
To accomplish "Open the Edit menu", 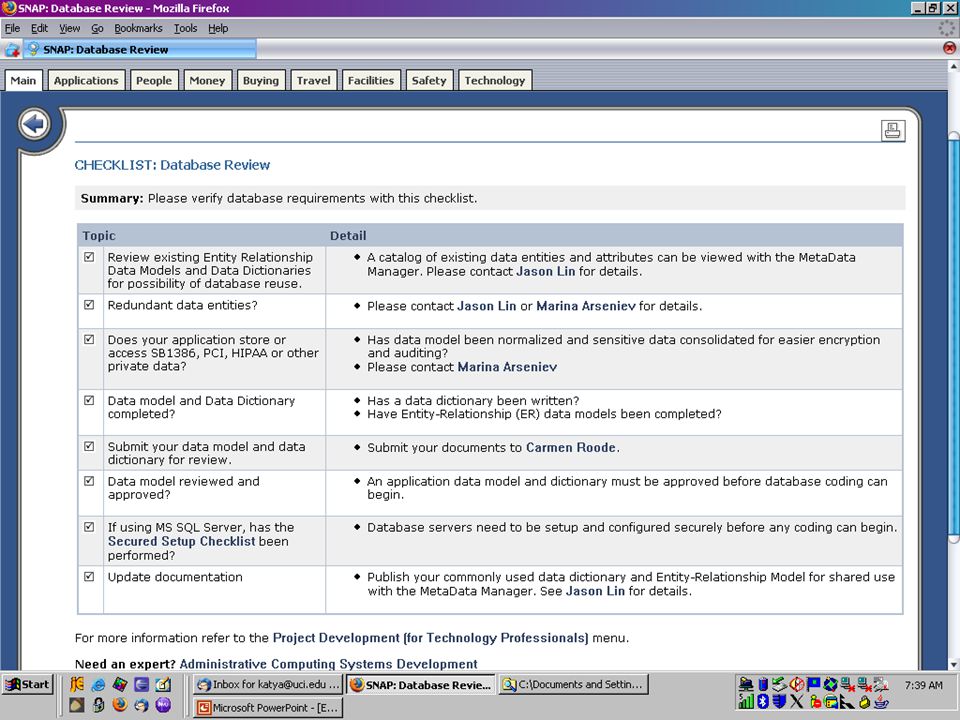I will [x=39, y=28].
